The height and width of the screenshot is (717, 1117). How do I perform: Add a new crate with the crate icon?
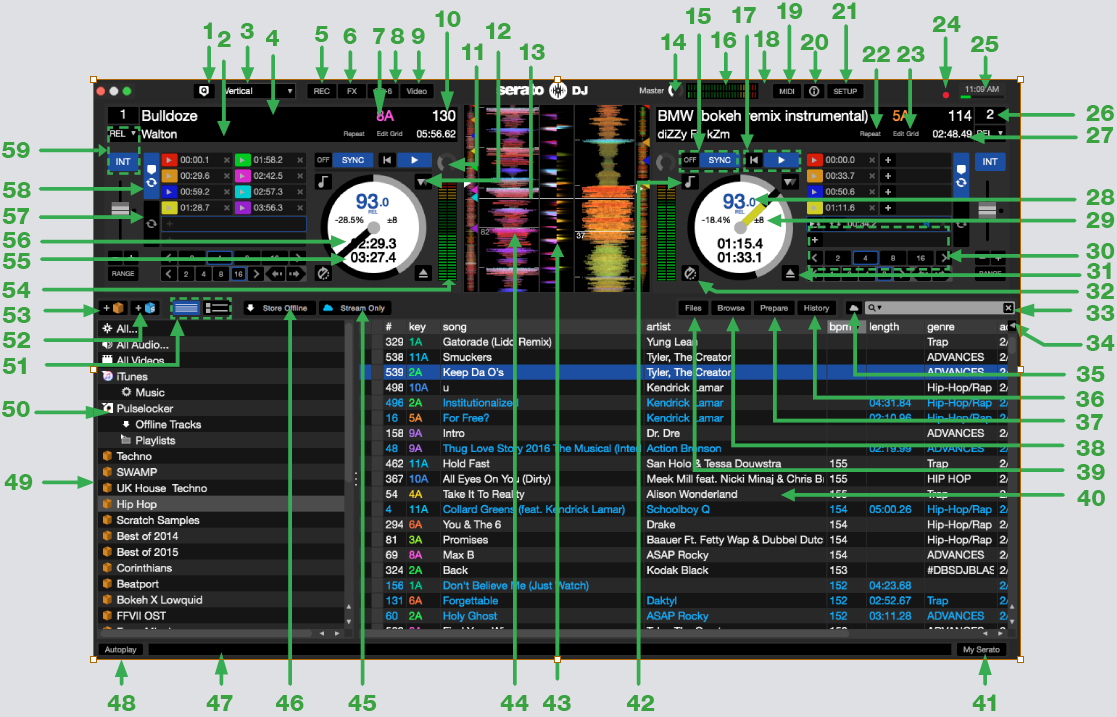click(x=112, y=308)
